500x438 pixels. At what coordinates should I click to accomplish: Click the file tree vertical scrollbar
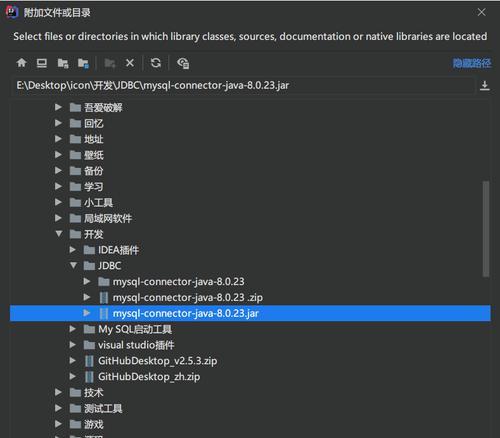[x=486, y=229]
